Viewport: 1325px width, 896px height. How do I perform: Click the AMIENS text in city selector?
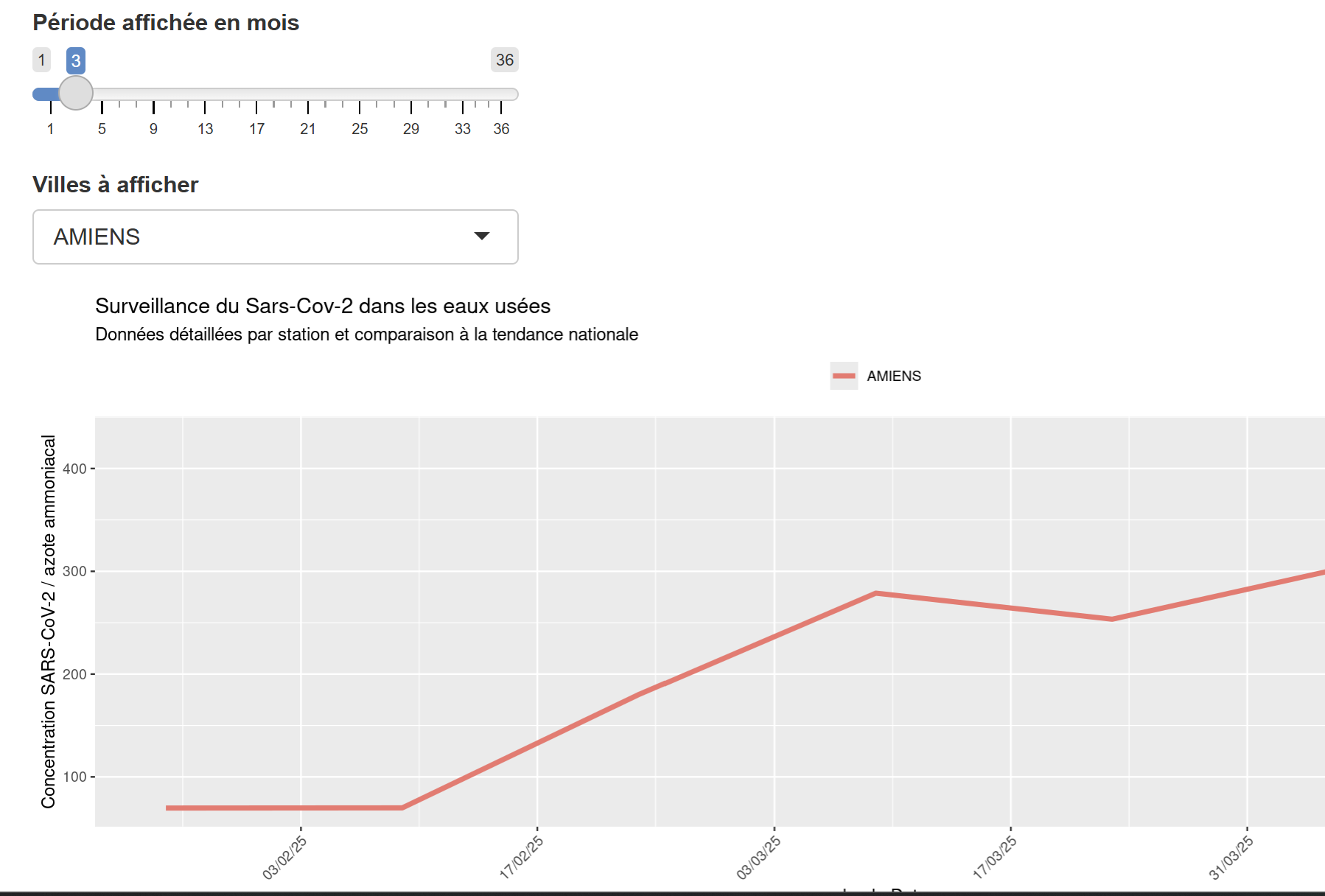tap(97, 237)
